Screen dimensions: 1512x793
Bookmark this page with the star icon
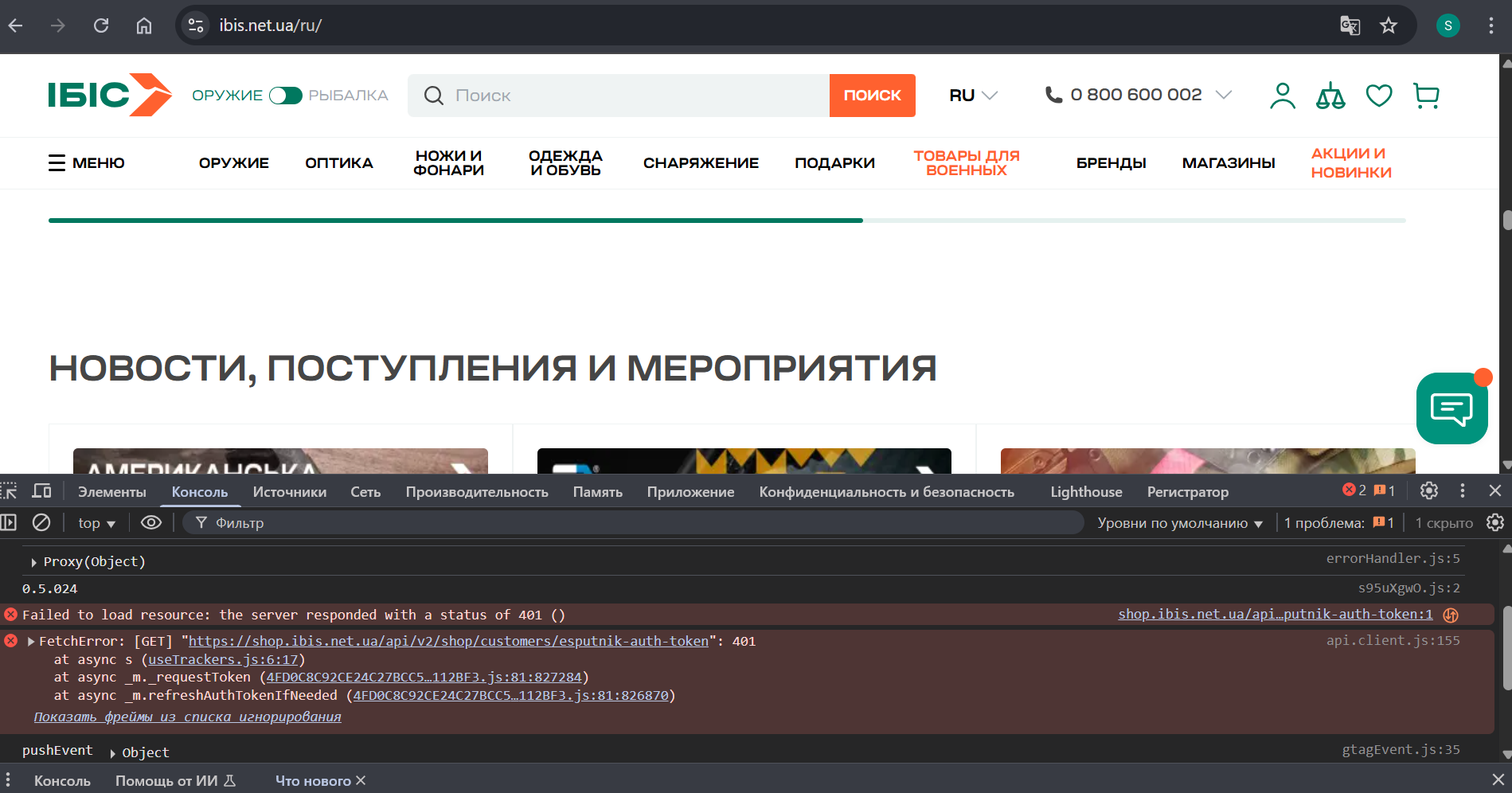click(1389, 25)
